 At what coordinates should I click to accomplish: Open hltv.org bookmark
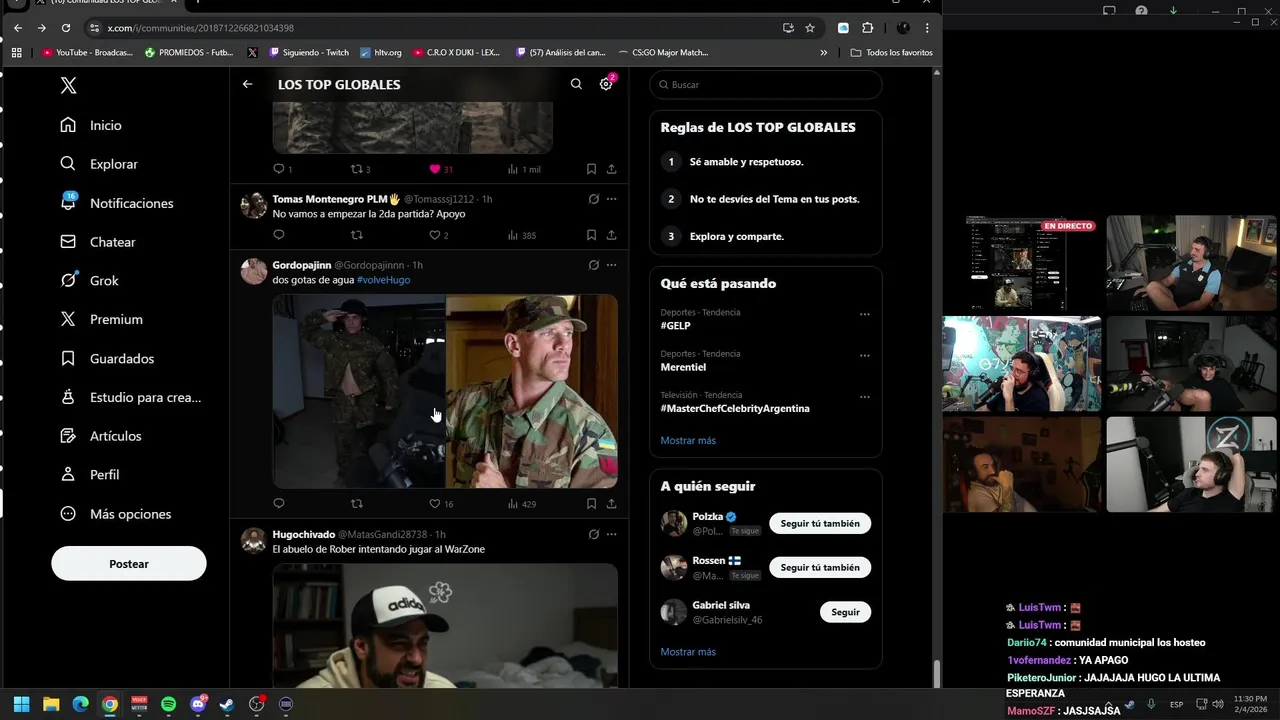pos(381,52)
